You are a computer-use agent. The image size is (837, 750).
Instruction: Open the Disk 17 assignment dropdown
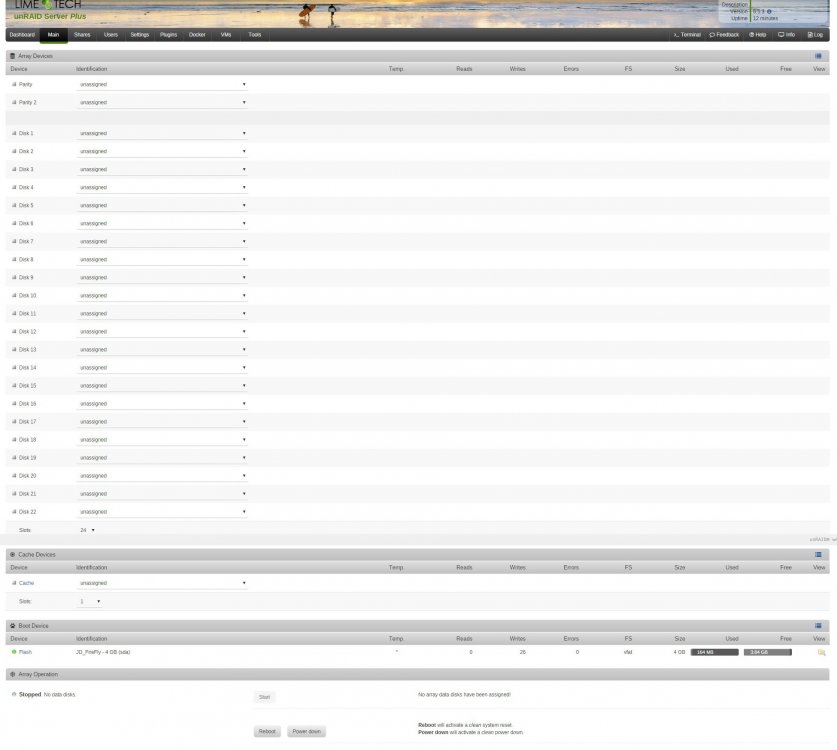click(x=162, y=422)
